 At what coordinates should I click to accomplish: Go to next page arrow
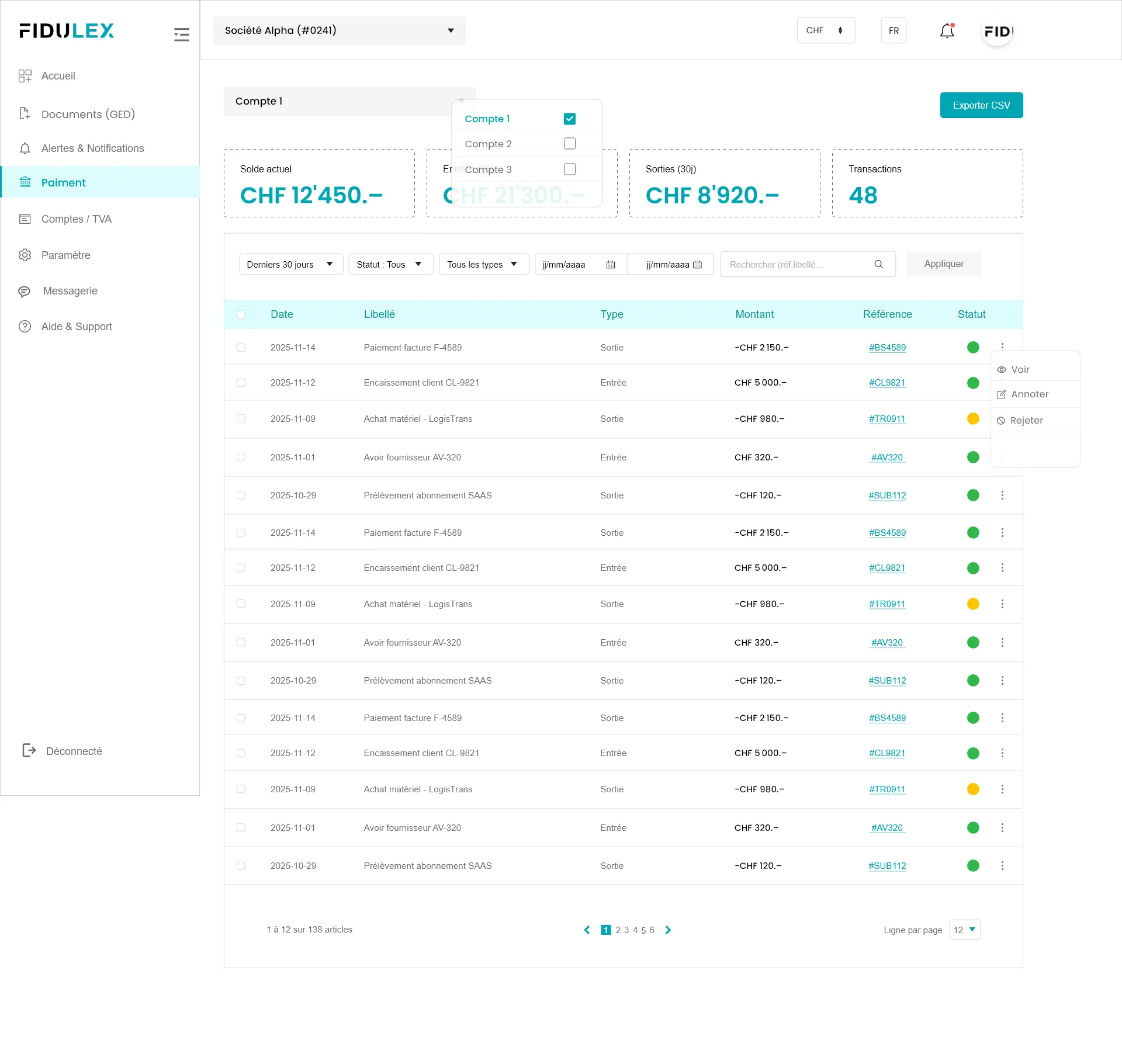coord(668,930)
